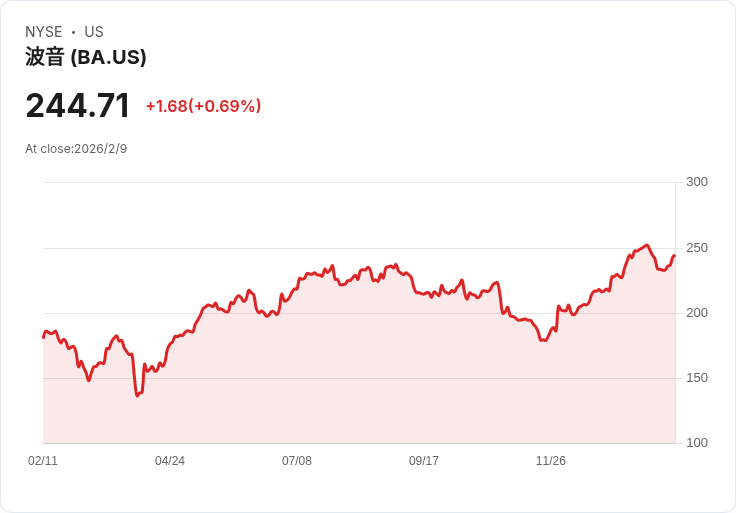Click the 150 y-axis label
Viewport: 736px width, 513px height.
click(697, 378)
